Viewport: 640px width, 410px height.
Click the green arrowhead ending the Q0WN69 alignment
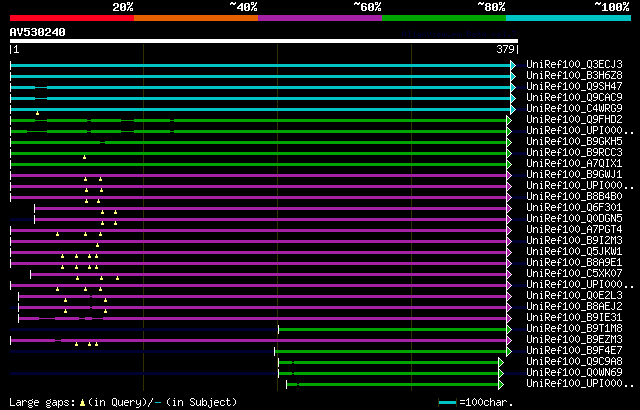(501, 374)
